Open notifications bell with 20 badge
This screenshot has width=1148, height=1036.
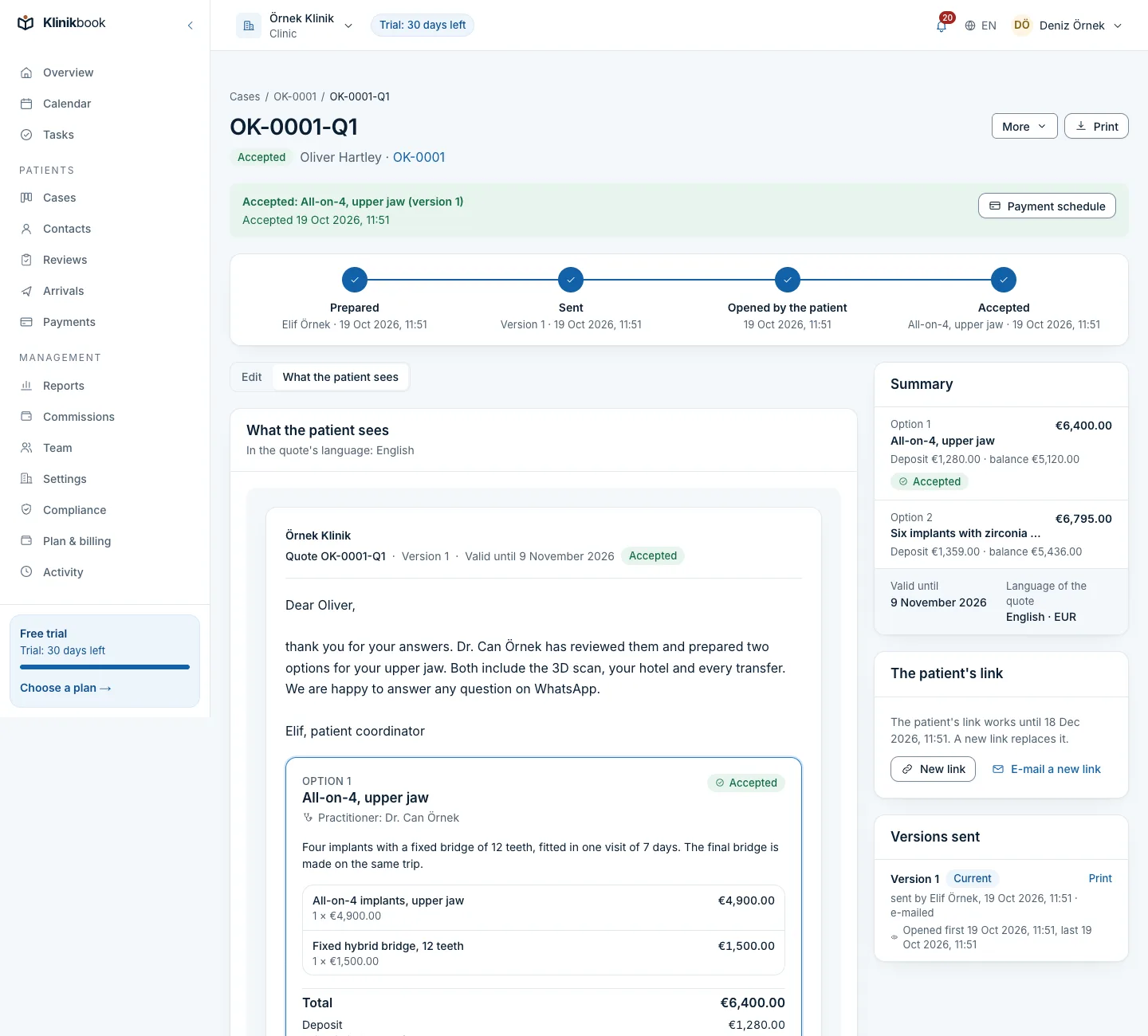click(x=942, y=26)
